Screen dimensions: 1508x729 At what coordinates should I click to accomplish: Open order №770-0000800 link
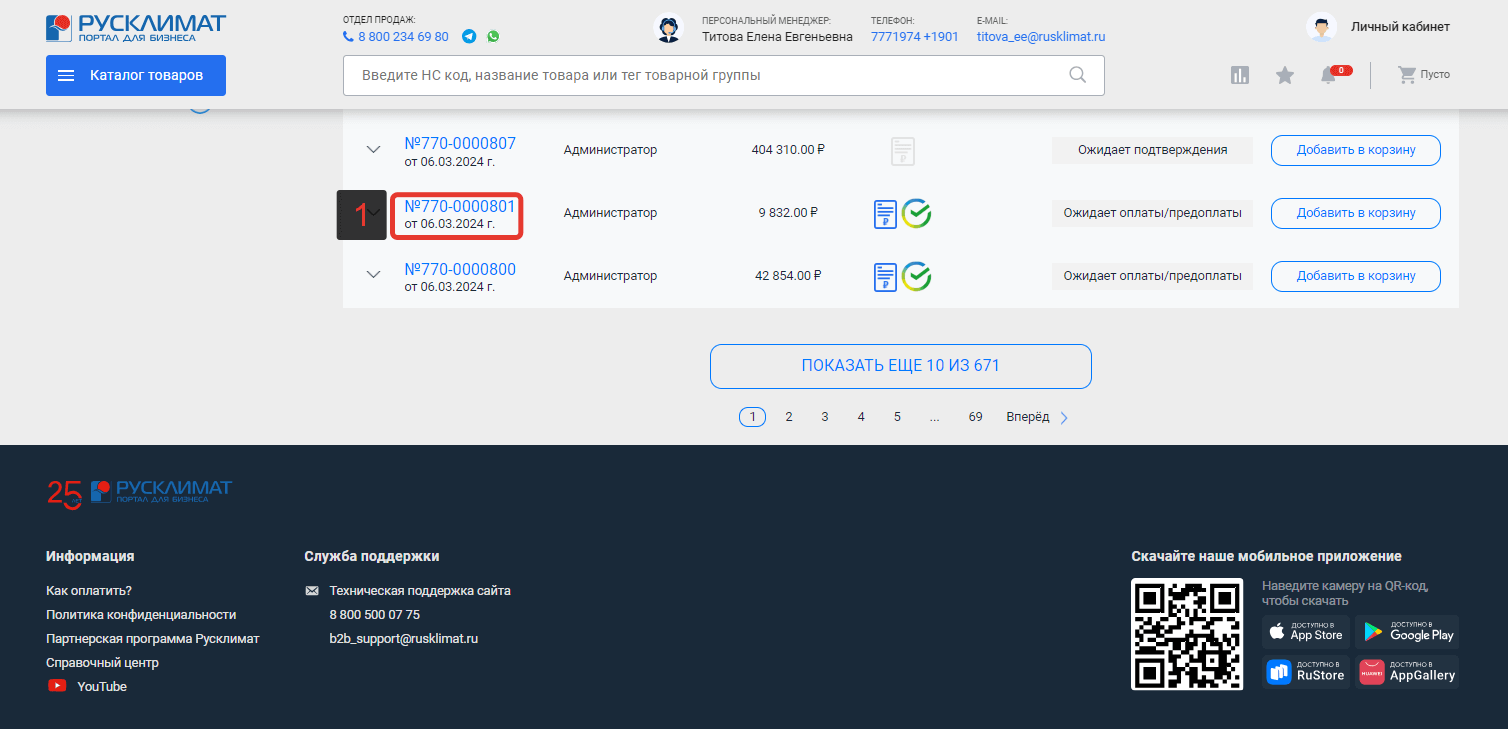point(460,269)
